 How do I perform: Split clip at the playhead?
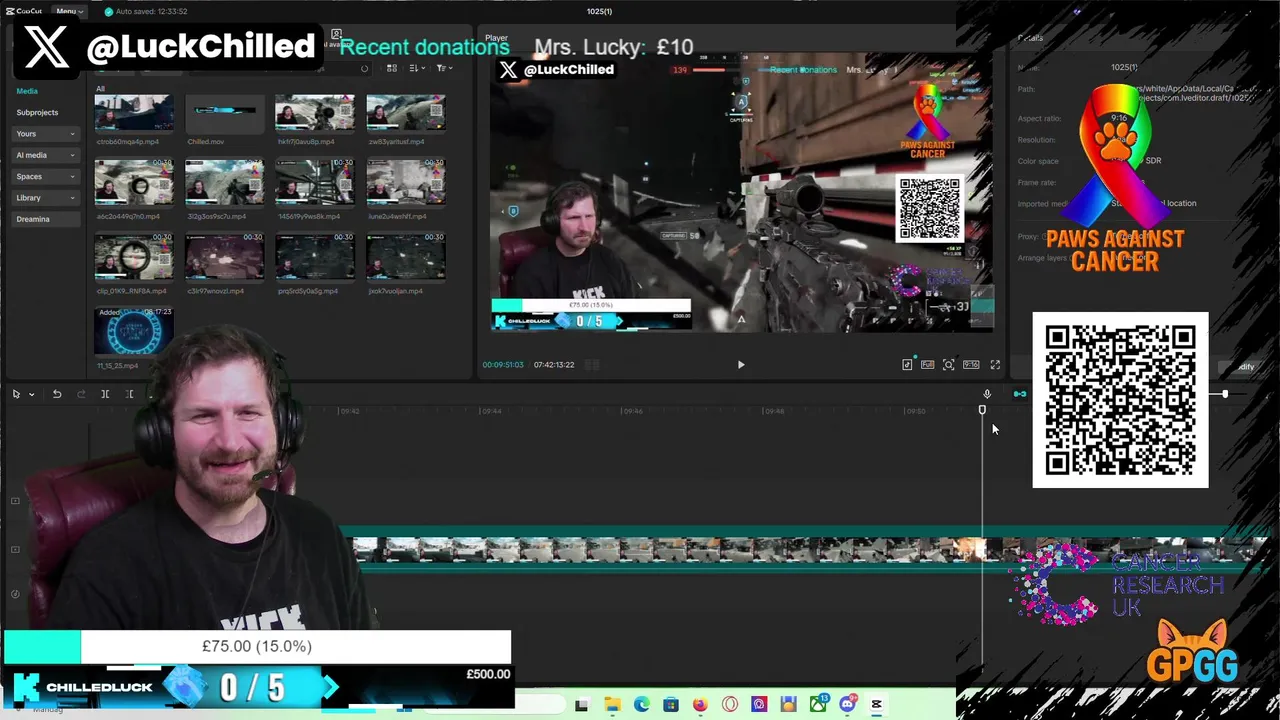click(x=105, y=394)
